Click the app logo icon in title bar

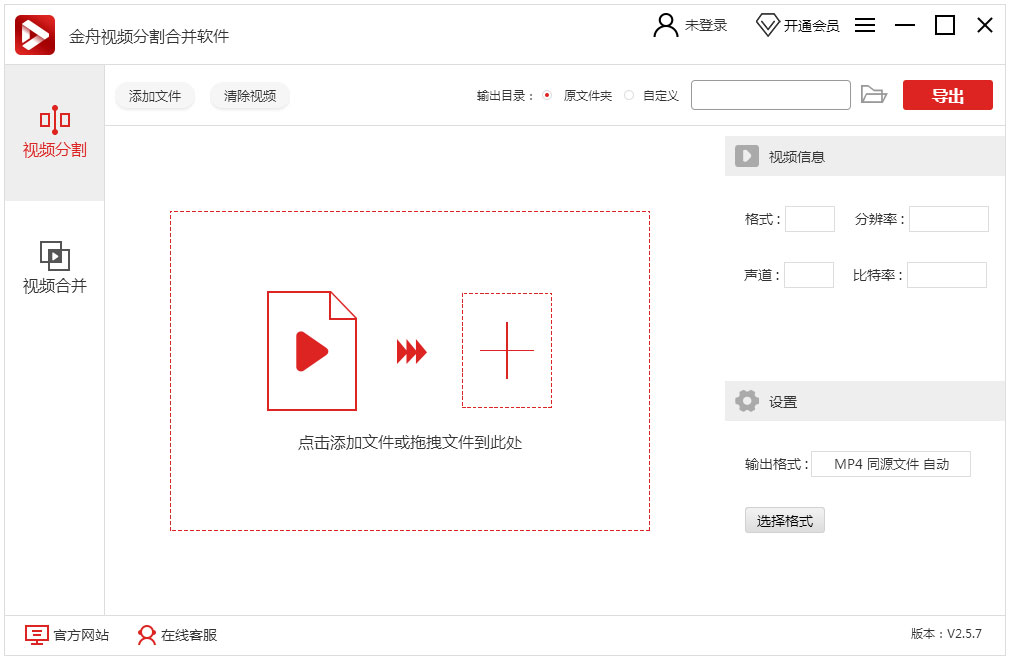(35, 35)
